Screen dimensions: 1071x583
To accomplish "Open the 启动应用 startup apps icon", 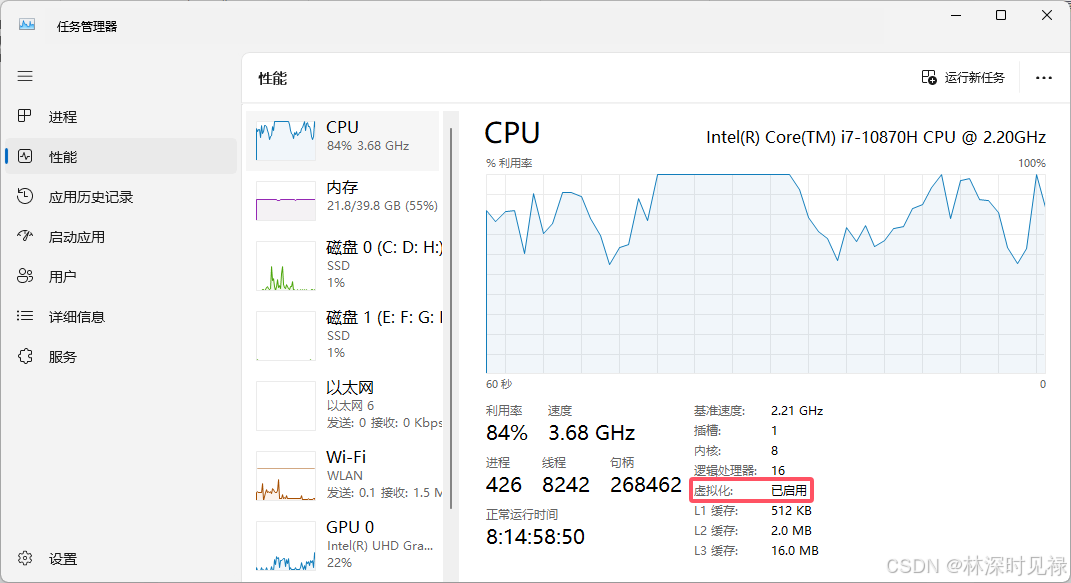I will tap(25, 236).
